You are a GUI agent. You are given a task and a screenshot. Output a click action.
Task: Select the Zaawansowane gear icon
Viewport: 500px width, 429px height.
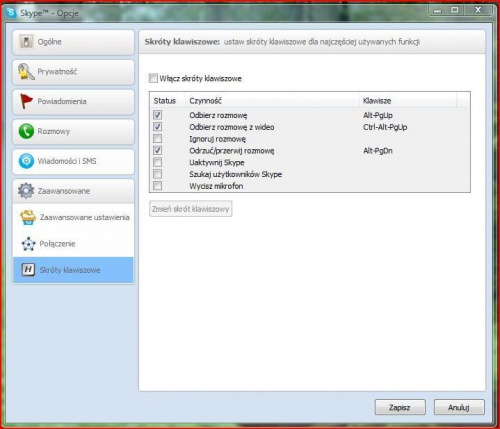pyautogui.click(x=26, y=191)
